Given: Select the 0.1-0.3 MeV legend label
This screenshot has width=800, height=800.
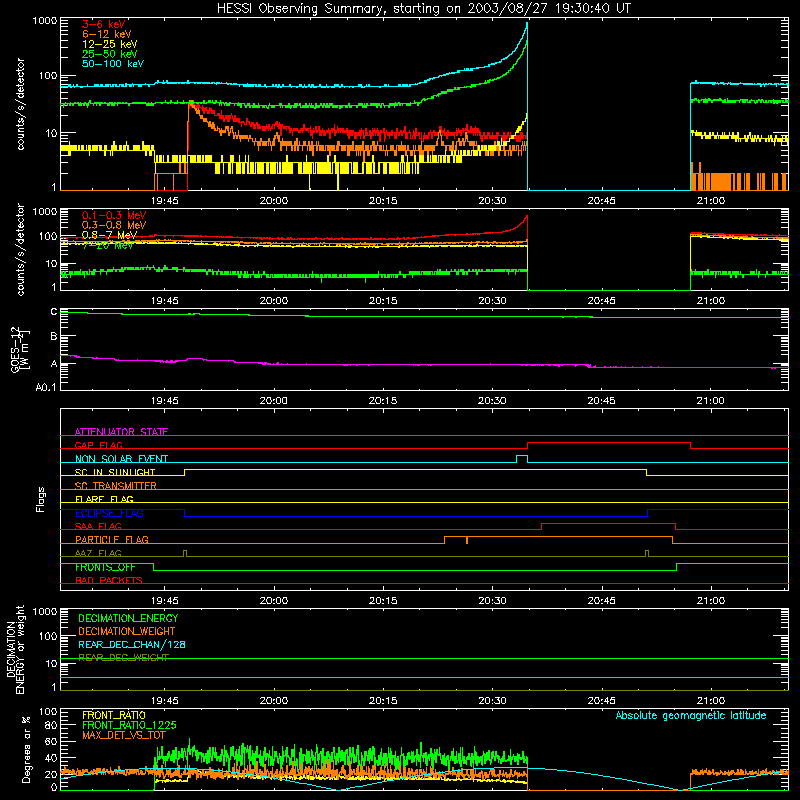Looking at the screenshot, I should (114, 215).
